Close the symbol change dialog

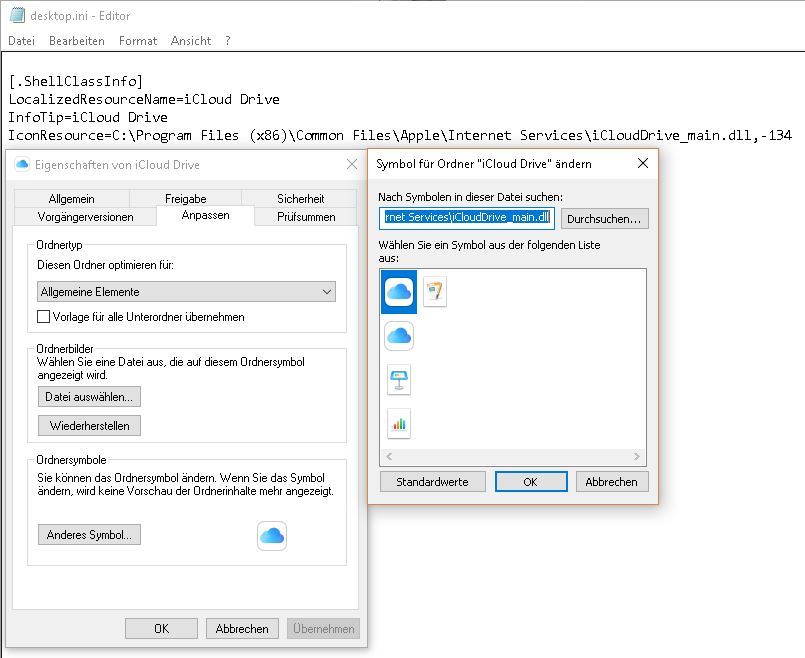point(643,163)
